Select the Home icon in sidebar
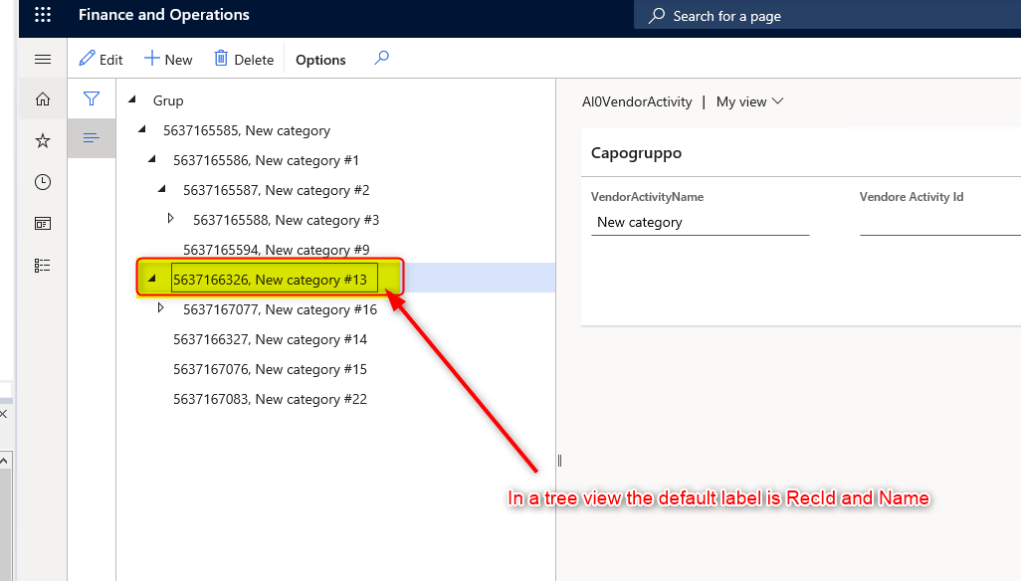1021x581 pixels. tap(41, 99)
